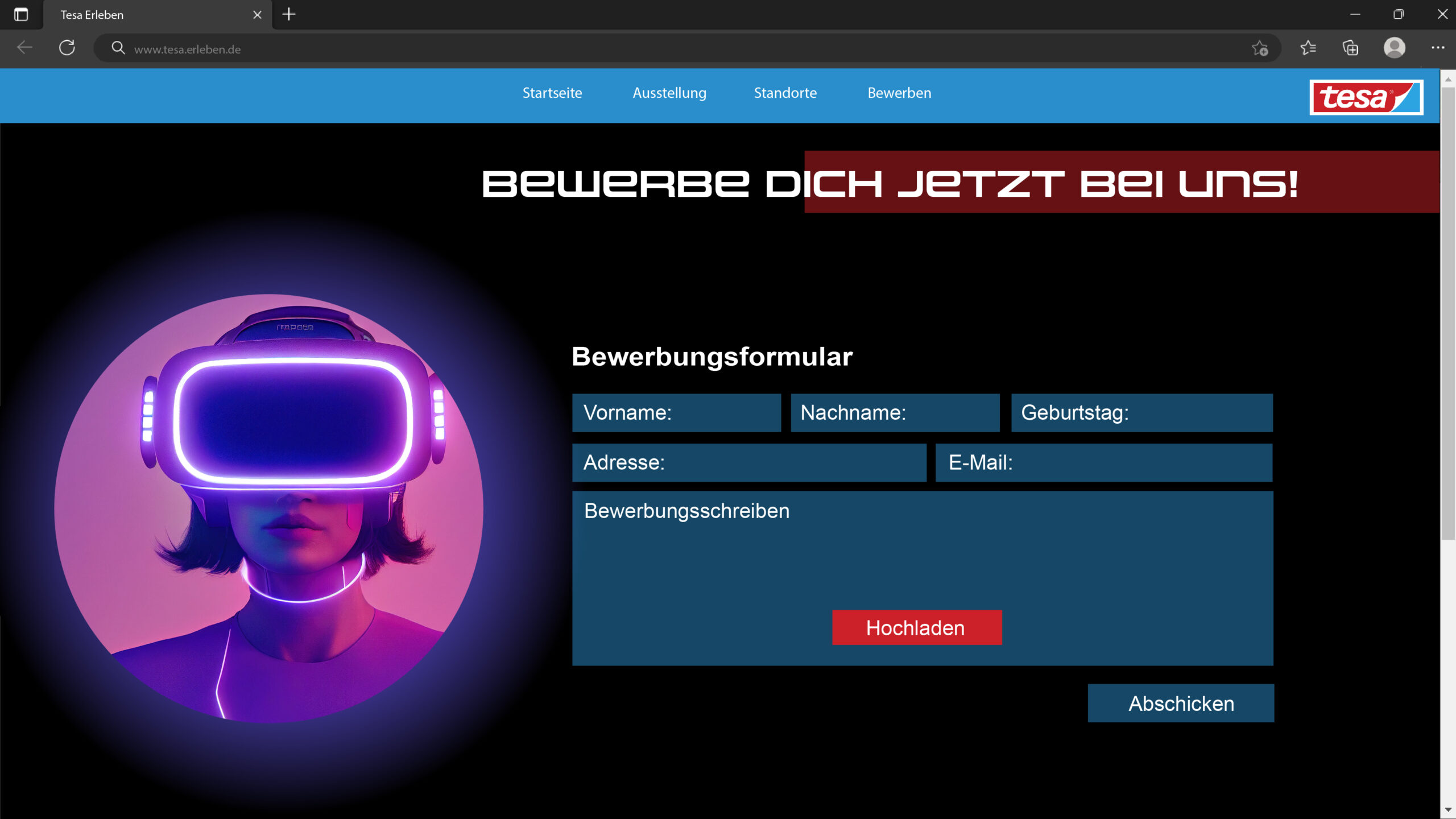Open the Collections icon
Screen dimensions: 1456x819
[1350, 48]
